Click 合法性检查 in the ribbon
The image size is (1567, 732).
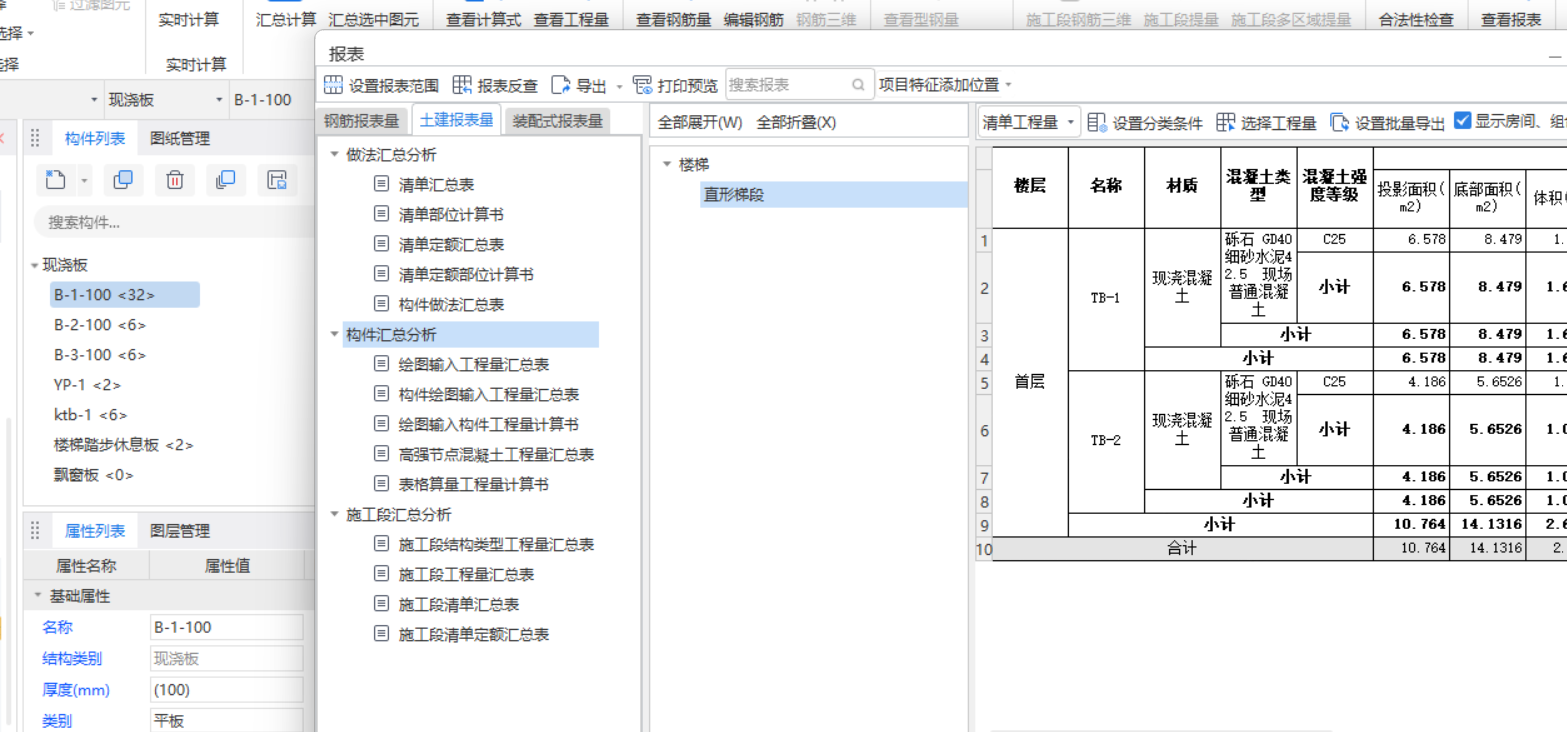1416,19
